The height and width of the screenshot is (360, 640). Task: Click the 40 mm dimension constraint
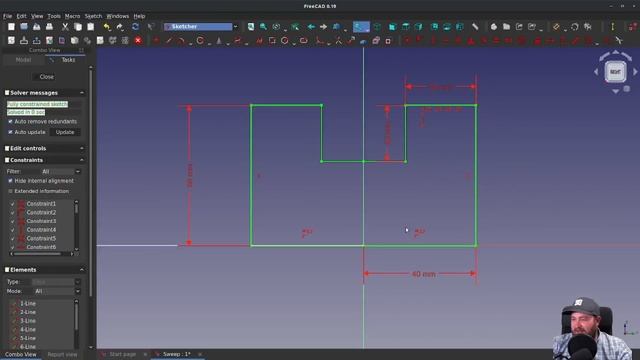(423, 274)
